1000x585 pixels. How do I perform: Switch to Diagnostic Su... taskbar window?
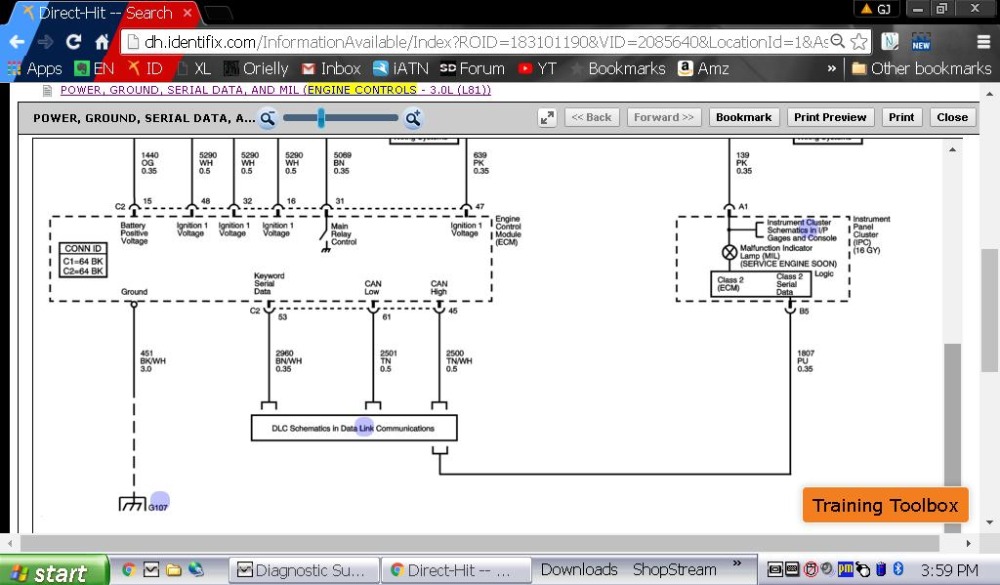coord(302,570)
